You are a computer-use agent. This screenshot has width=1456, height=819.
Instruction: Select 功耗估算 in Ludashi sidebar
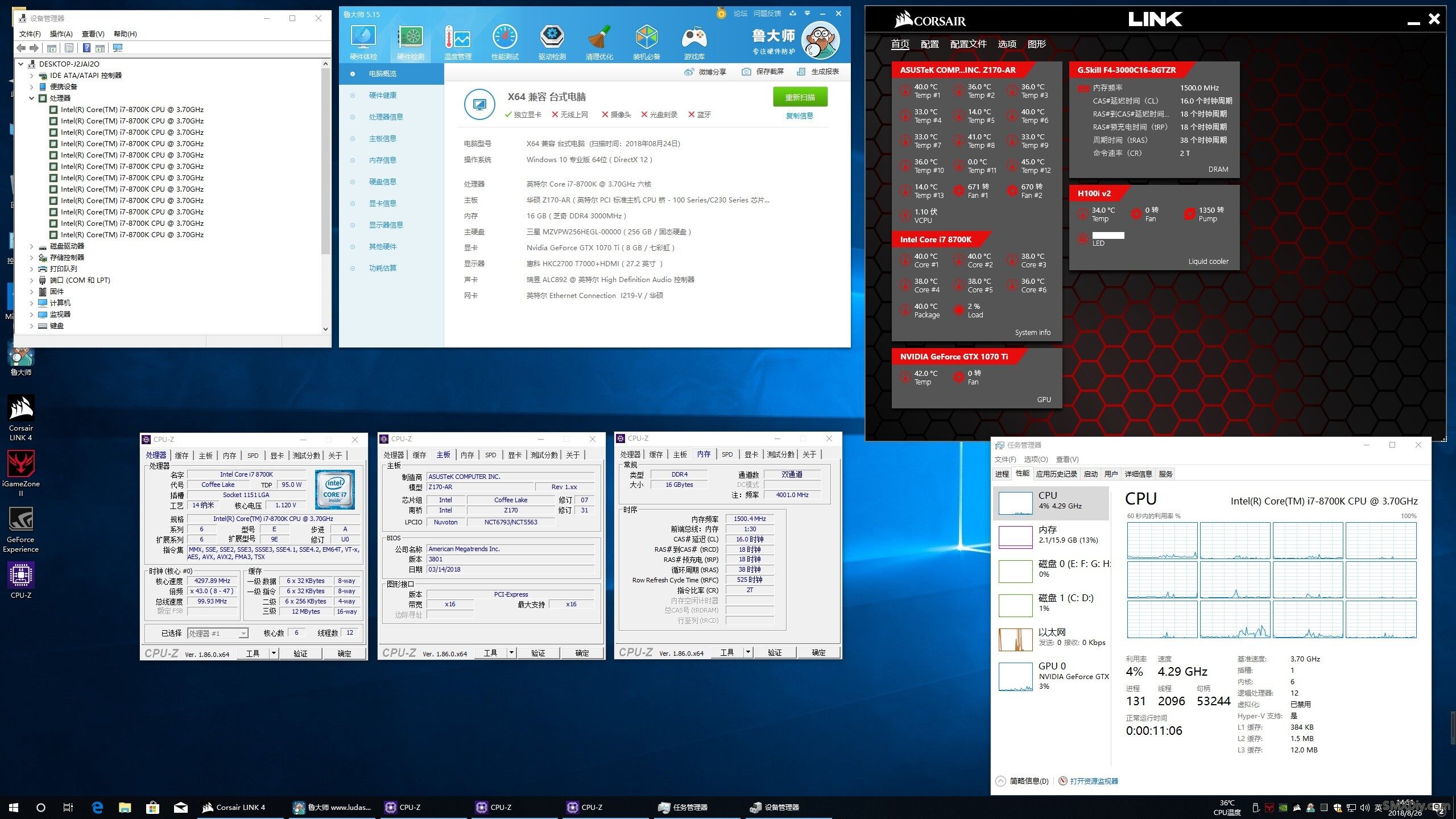click(382, 268)
